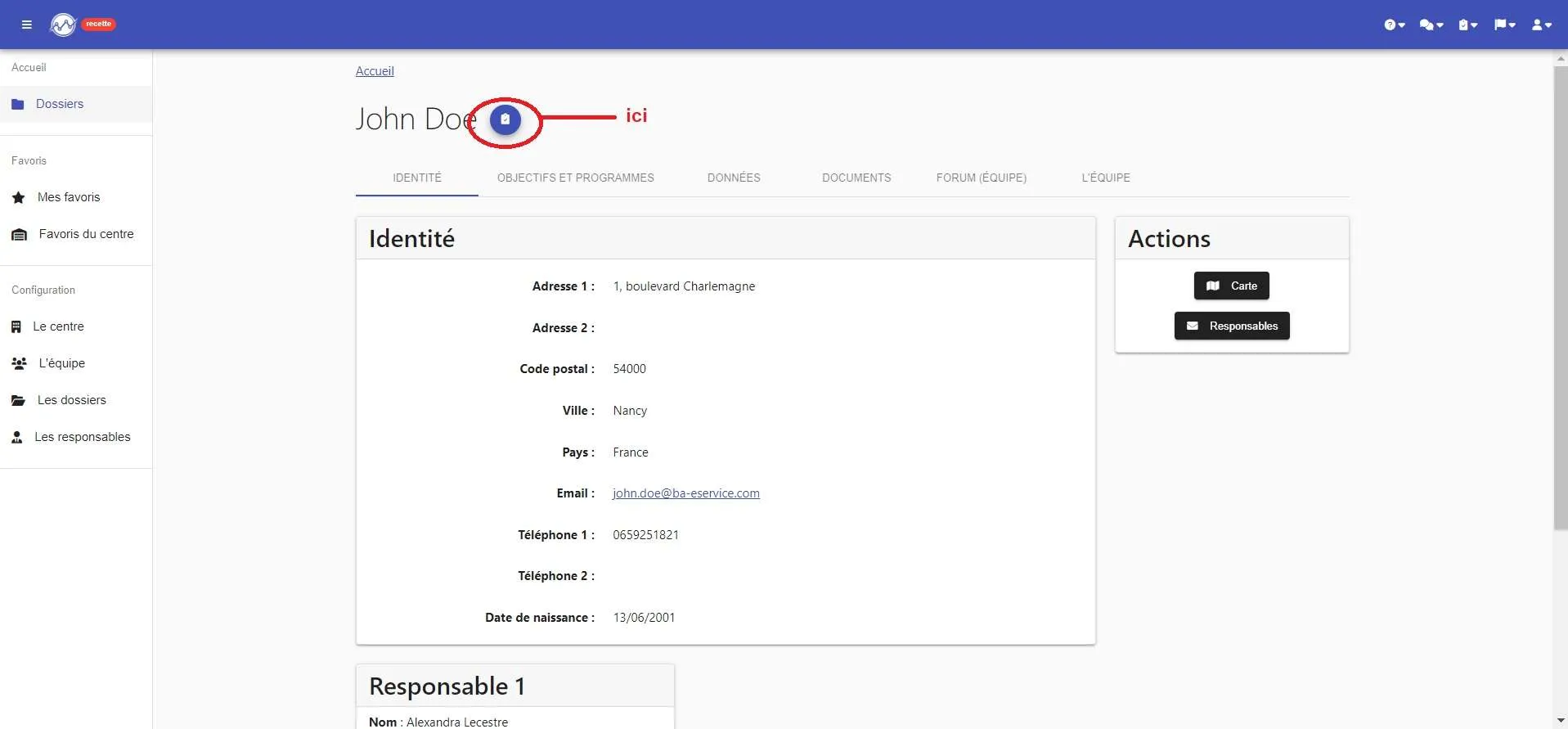Viewport: 1568px width, 729px height.
Task: Click the open-folder icon for Les dossiers
Action: [19, 400]
